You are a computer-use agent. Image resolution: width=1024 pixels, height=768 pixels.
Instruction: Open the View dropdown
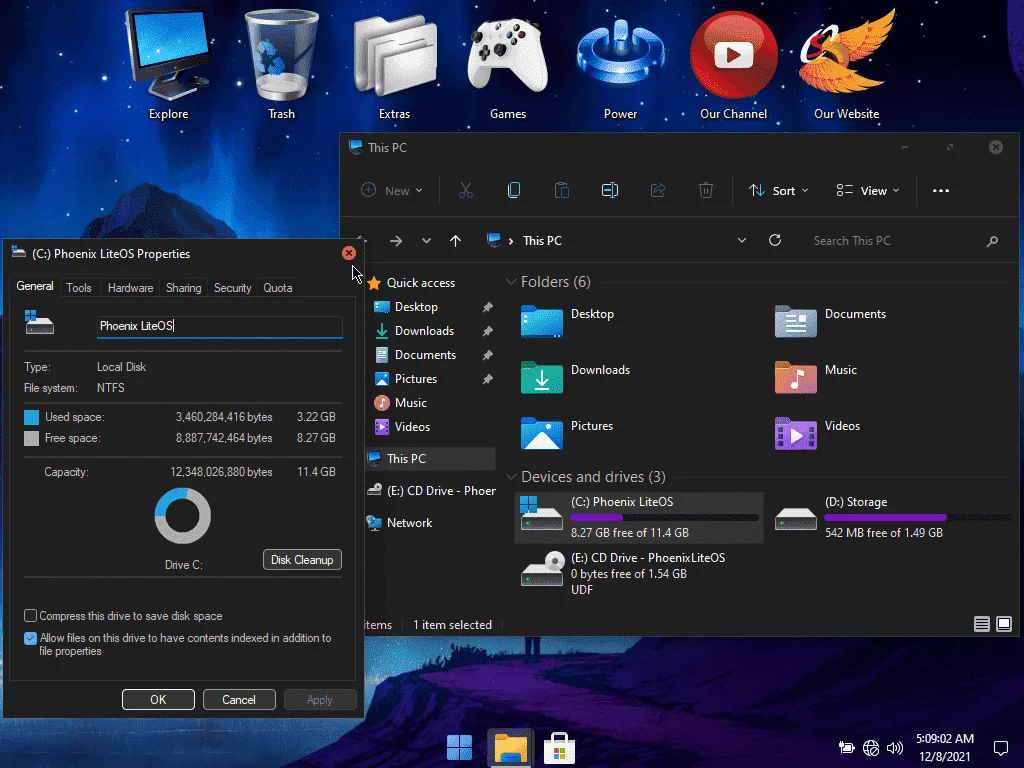click(868, 190)
